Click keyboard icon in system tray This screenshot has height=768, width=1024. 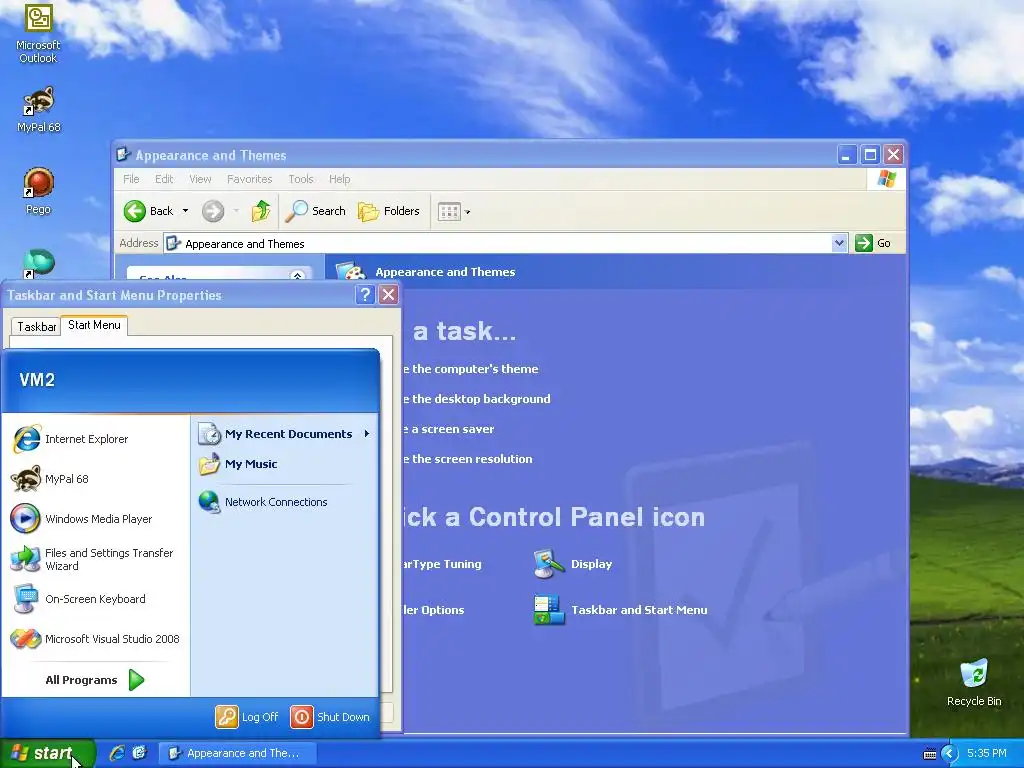(x=930, y=754)
